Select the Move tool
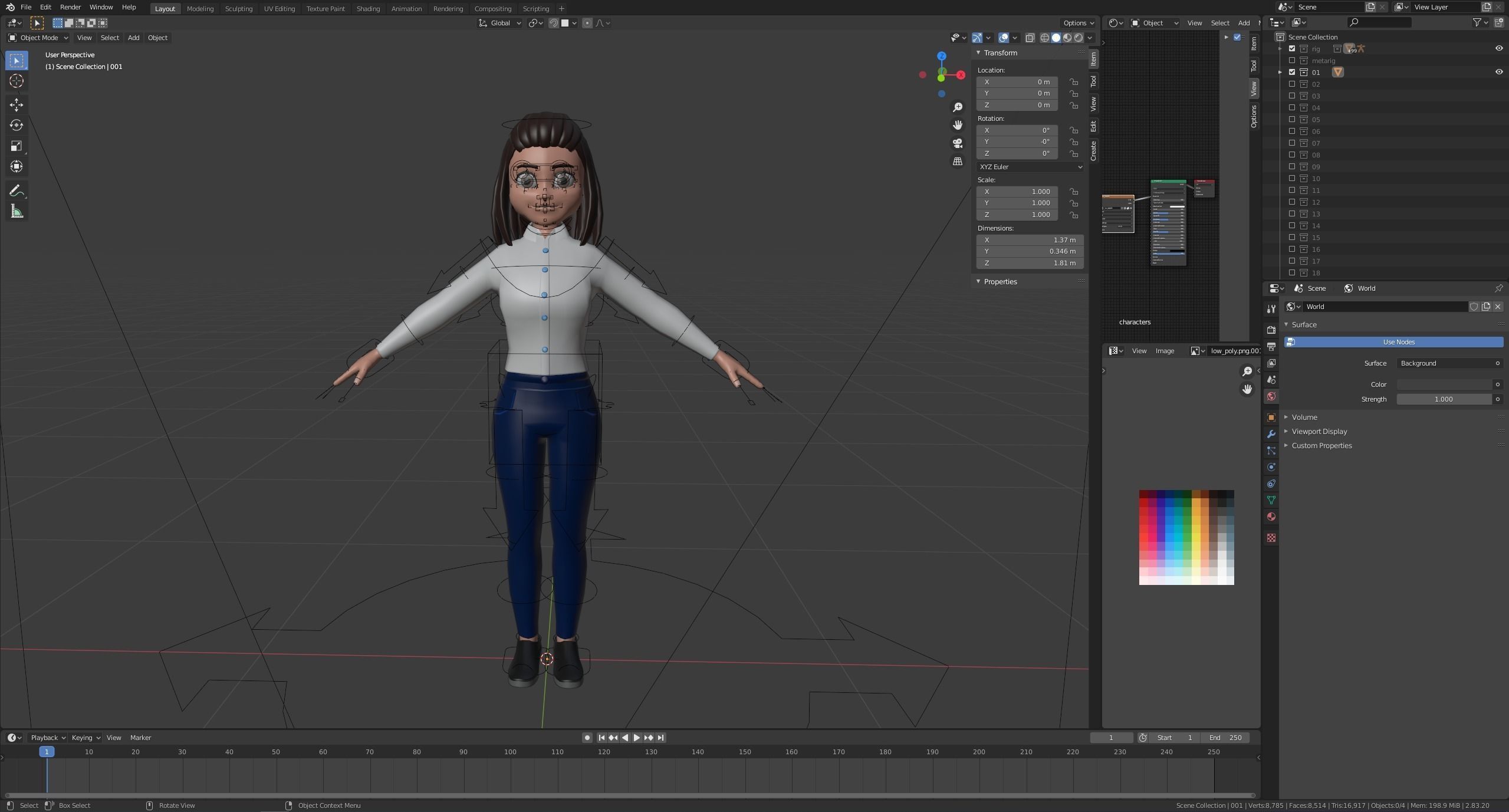The width and height of the screenshot is (1509, 812). 17,105
